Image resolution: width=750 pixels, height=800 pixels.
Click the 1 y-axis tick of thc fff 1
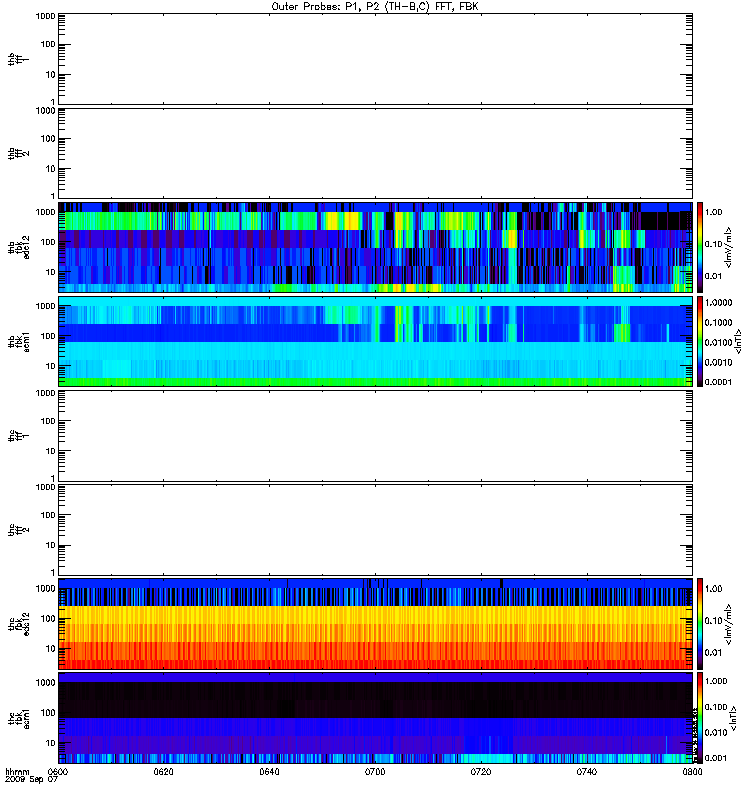(x=53, y=479)
